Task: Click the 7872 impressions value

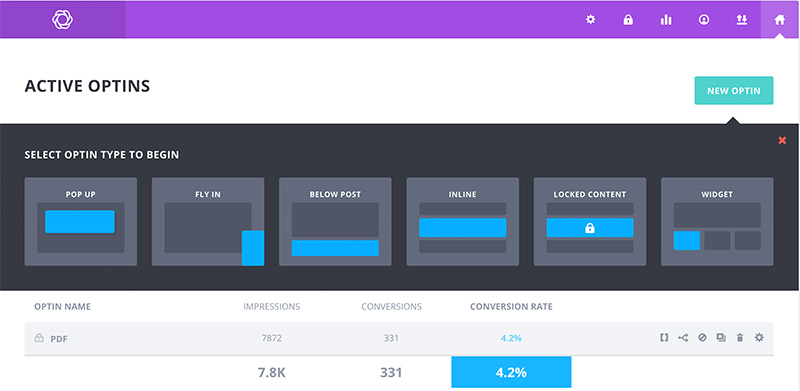Action: point(271,338)
